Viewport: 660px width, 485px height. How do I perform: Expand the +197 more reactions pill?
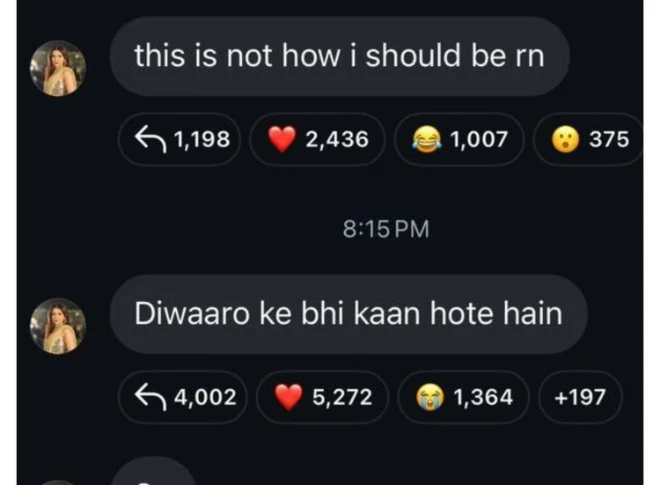point(580,397)
